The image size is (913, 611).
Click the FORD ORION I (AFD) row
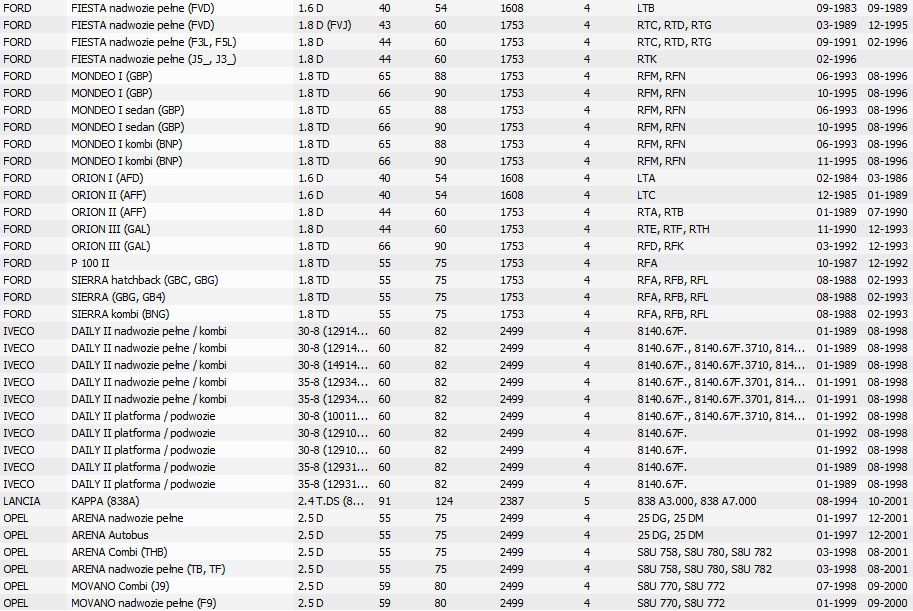click(456, 178)
